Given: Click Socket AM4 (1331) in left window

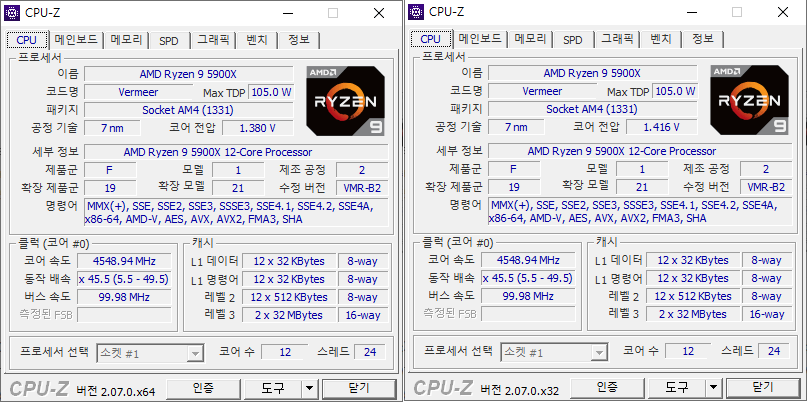Looking at the screenshot, I should (x=188, y=110).
